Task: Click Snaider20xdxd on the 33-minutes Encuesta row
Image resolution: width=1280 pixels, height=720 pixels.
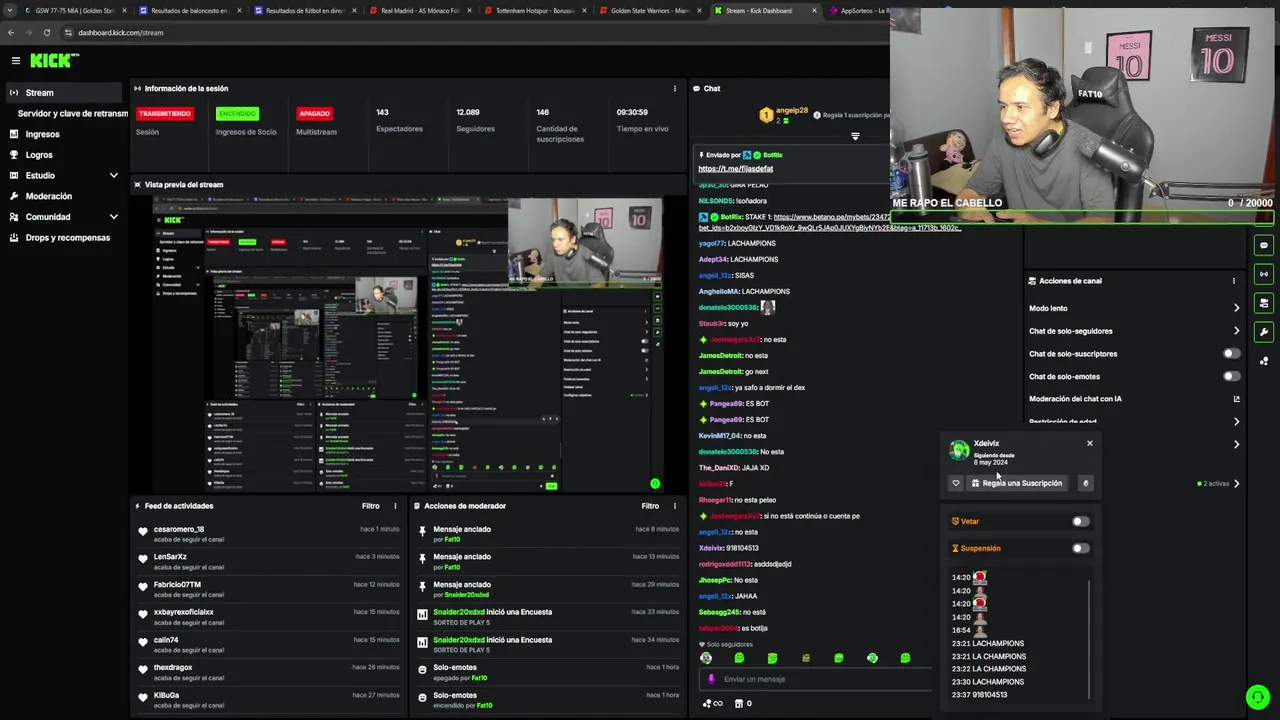Action: coord(461,612)
